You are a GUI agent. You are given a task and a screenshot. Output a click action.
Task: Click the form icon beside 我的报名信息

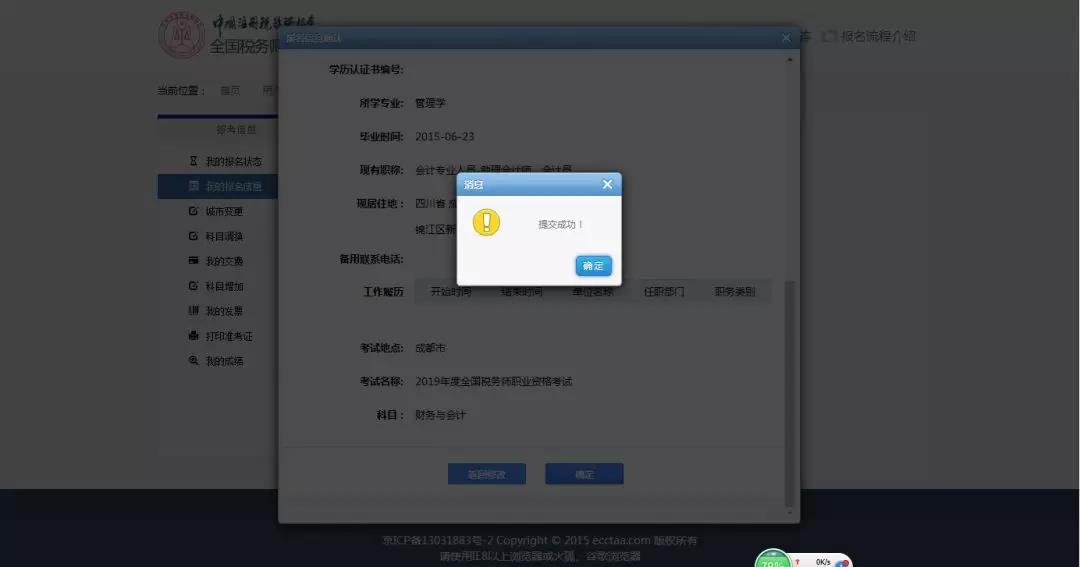(194, 186)
